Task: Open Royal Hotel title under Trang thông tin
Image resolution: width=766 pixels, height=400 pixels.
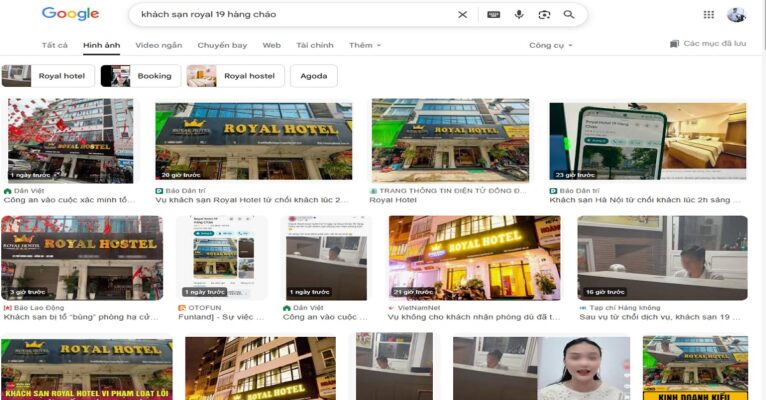Action: point(393,200)
